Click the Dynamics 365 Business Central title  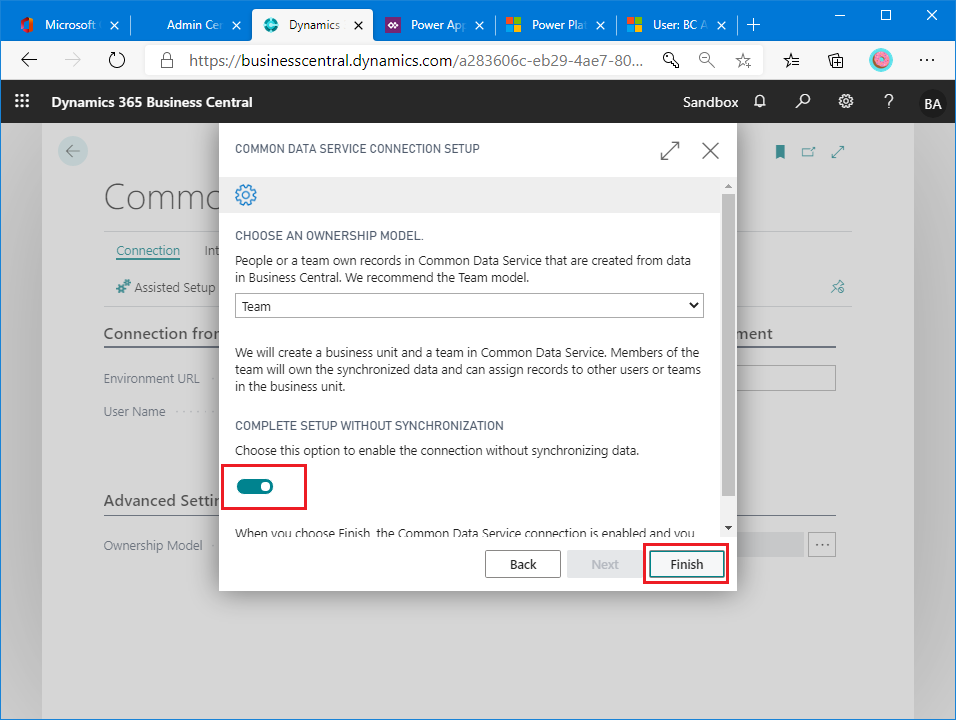coord(152,102)
